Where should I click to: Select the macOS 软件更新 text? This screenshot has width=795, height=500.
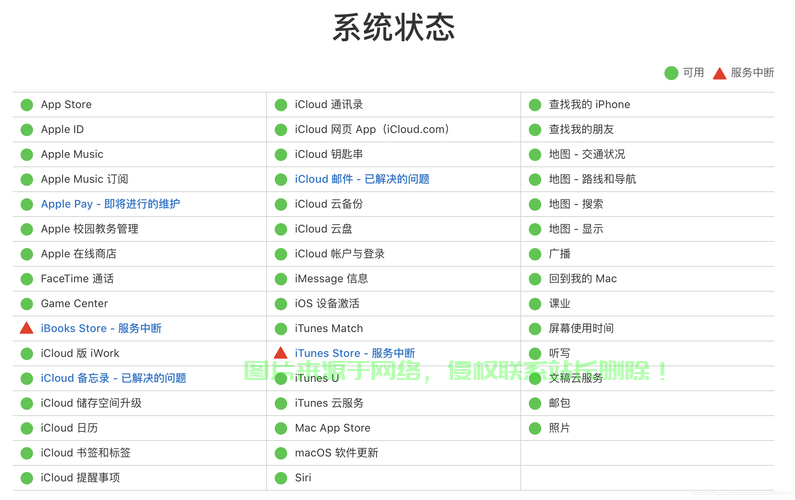(x=336, y=452)
